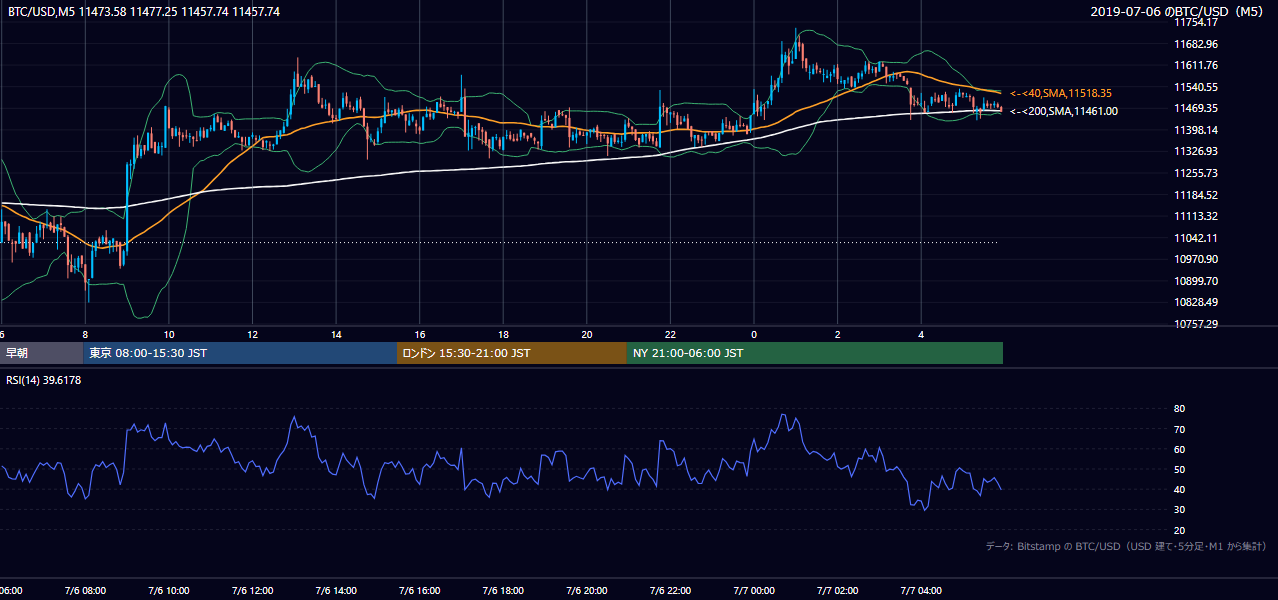Click price axis label 11113.32
This screenshot has height=600, width=1278.
1197,216
